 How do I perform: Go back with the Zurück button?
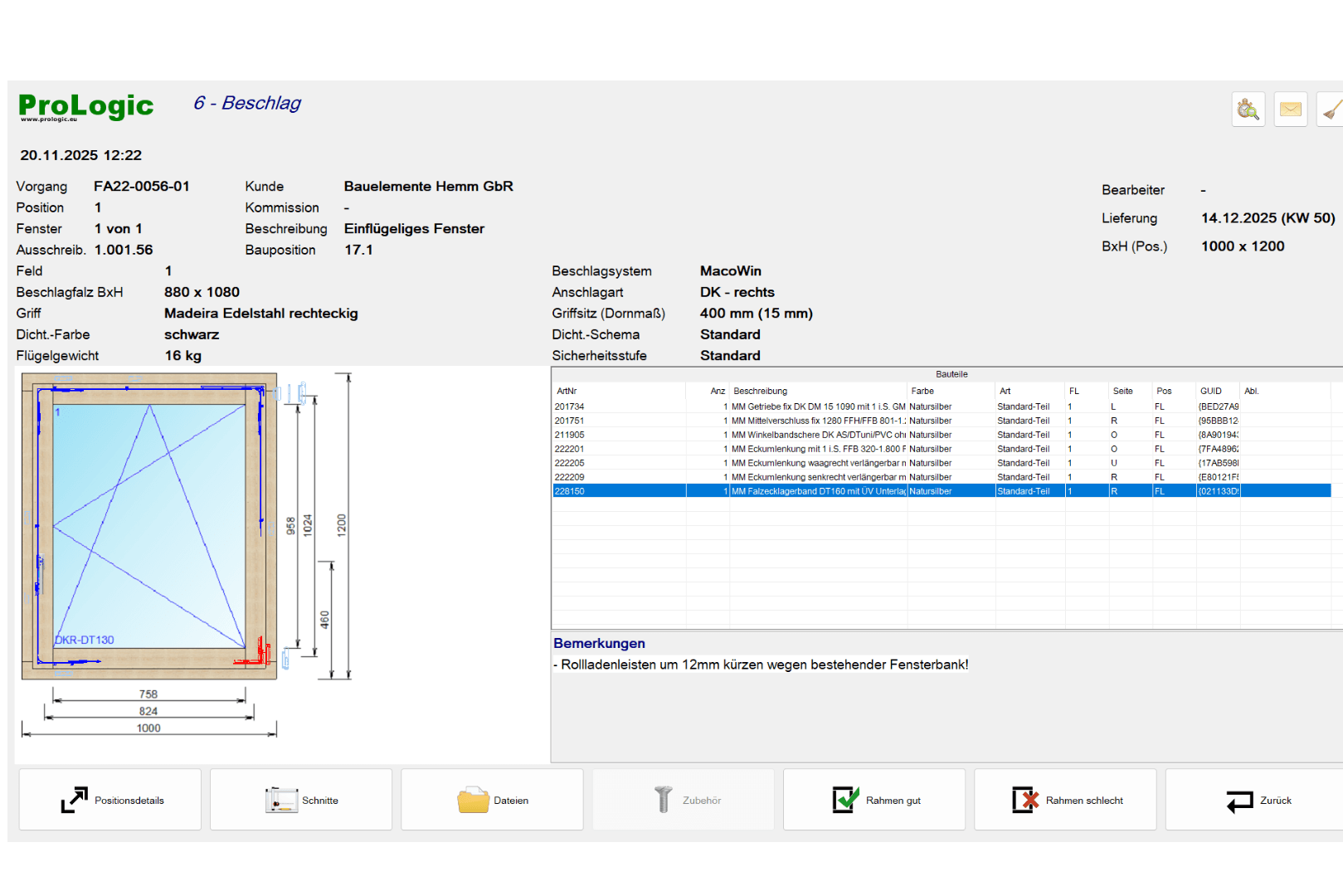click(x=1256, y=800)
